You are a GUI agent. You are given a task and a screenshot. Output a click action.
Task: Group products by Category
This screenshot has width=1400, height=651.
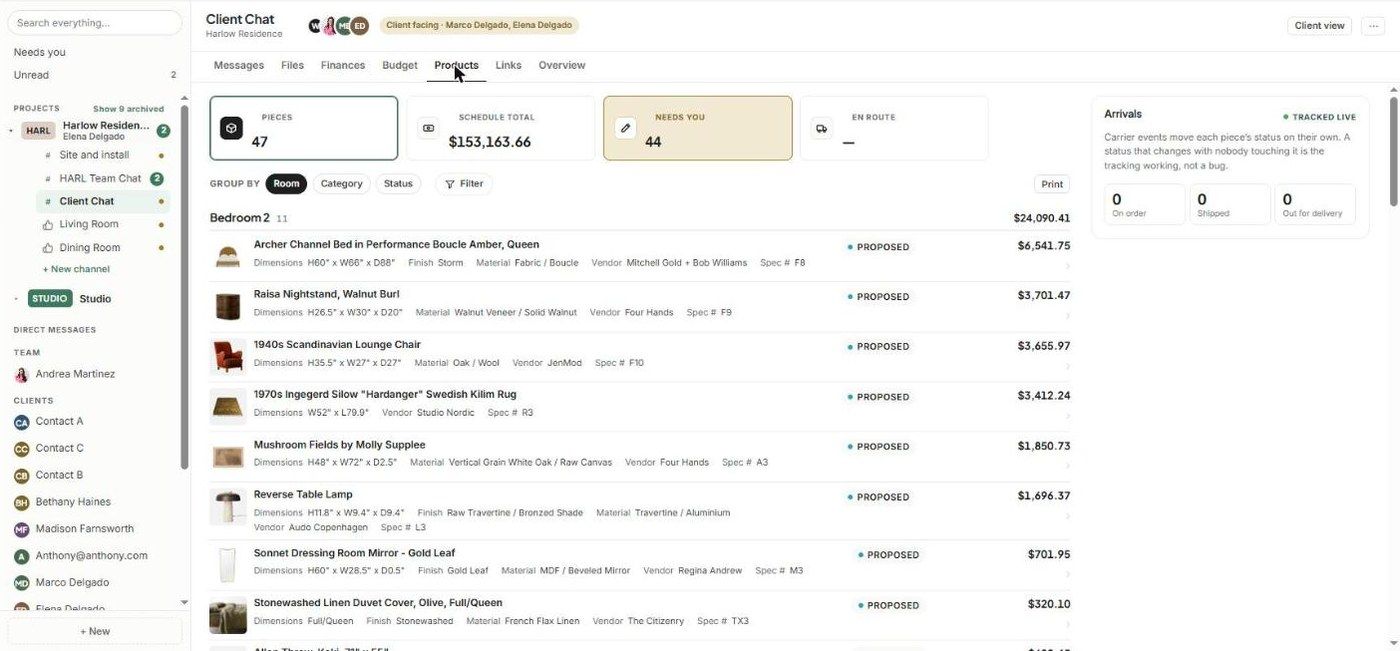341,184
